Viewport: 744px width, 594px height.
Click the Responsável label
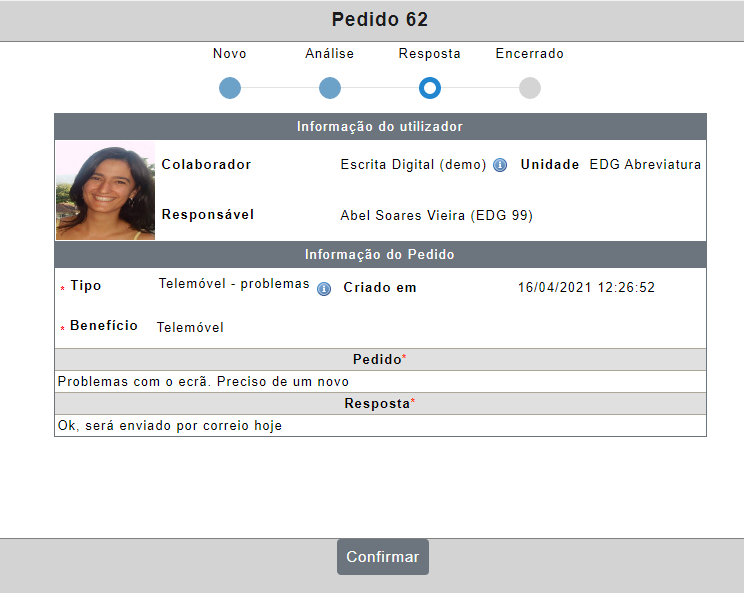pos(208,214)
